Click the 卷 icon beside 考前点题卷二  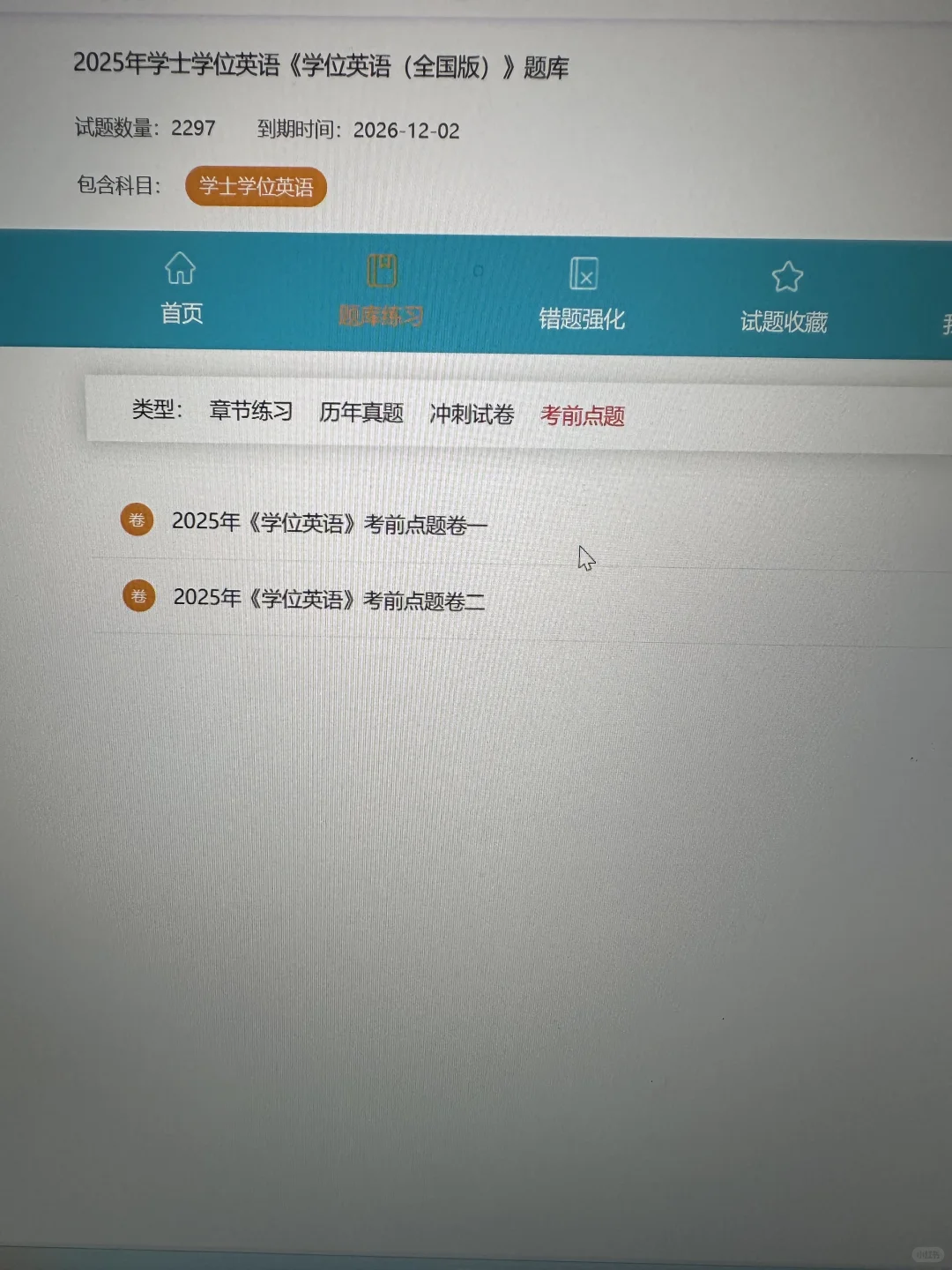[x=138, y=596]
